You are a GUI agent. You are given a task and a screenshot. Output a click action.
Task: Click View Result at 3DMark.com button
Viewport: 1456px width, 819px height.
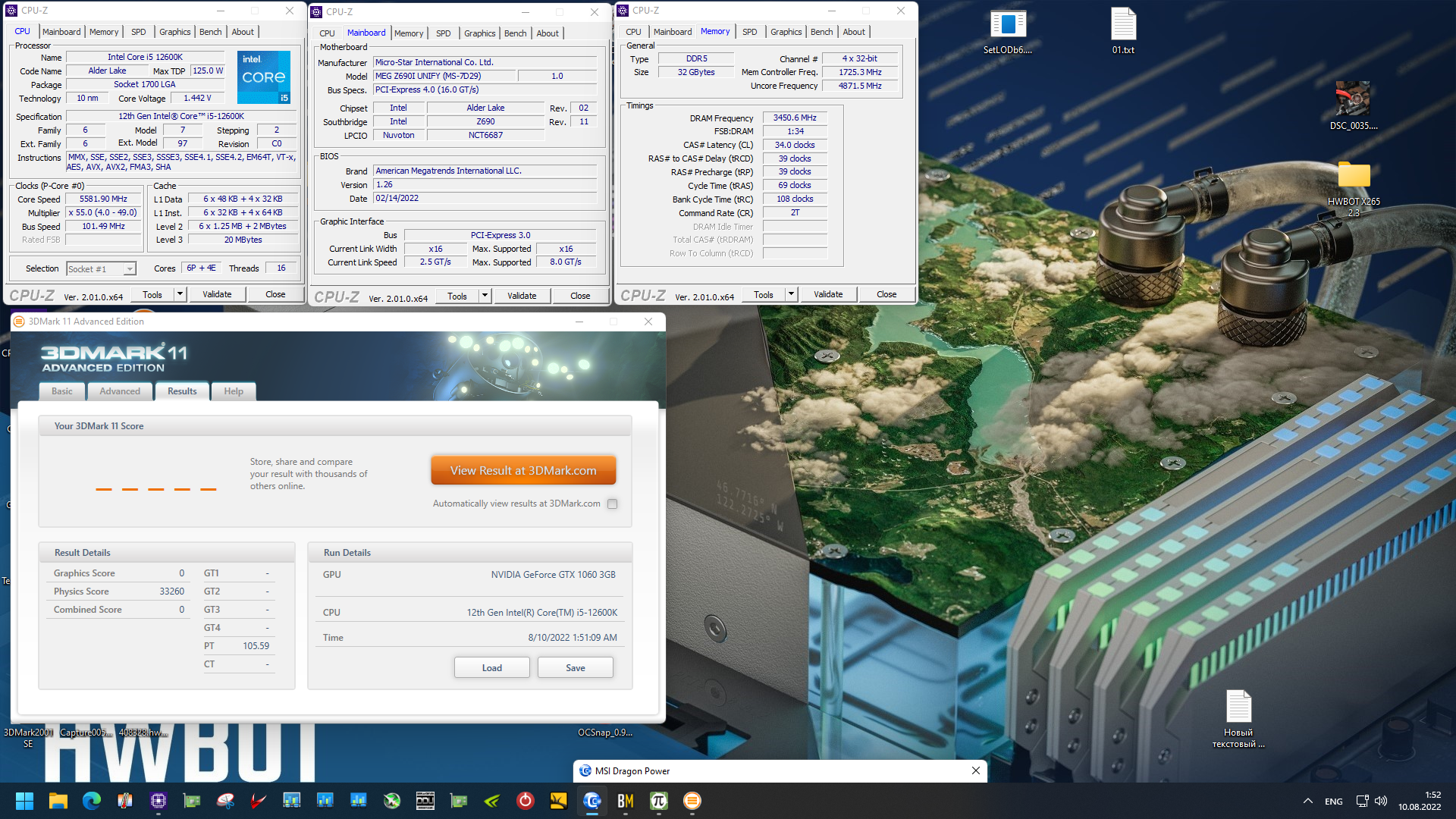pyautogui.click(x=523, y=470)
